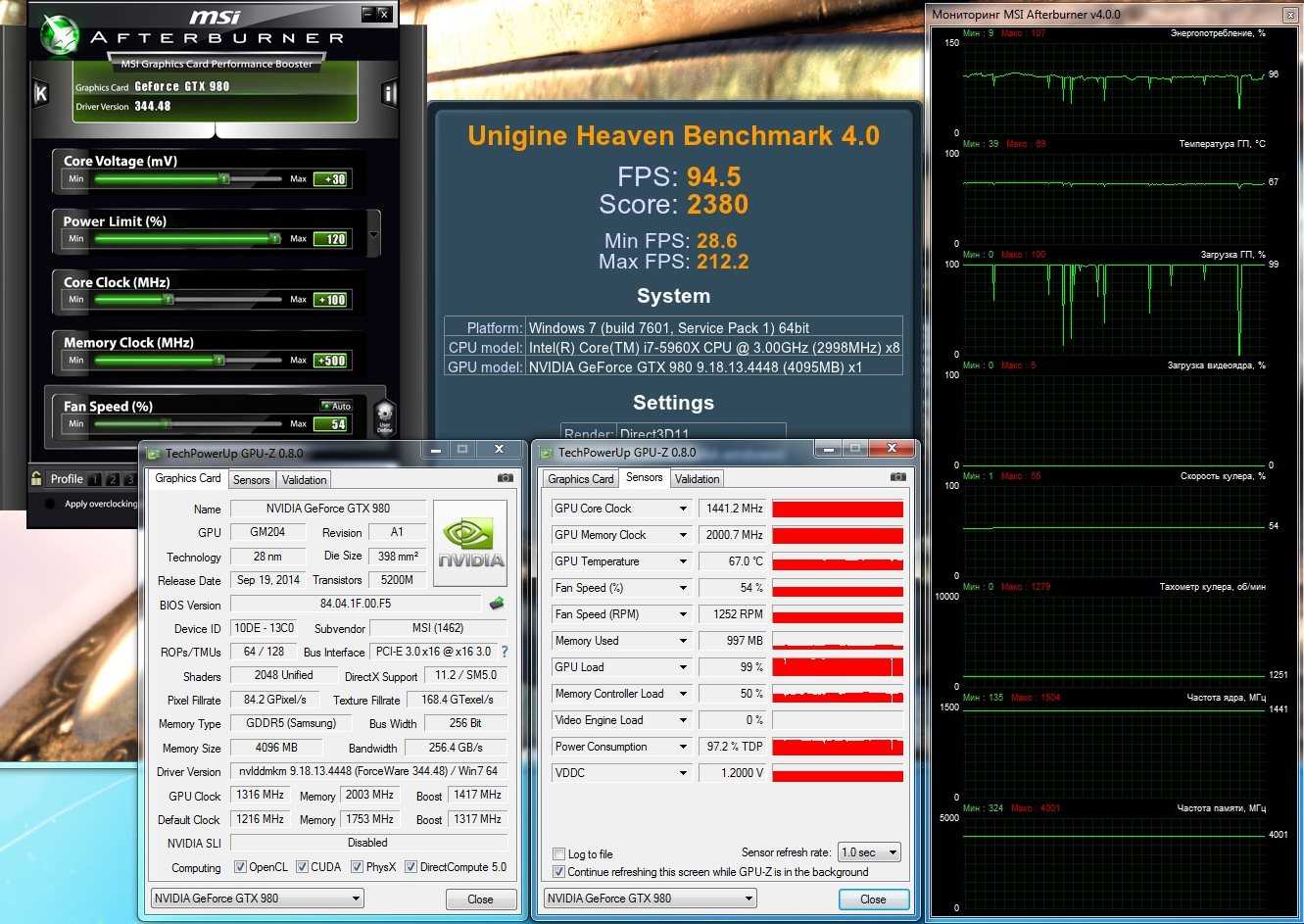Minimize the MSI Afterburner window
Image resolution: width=1304 pixels, height=924 pixels.
[x=367, y=14]
